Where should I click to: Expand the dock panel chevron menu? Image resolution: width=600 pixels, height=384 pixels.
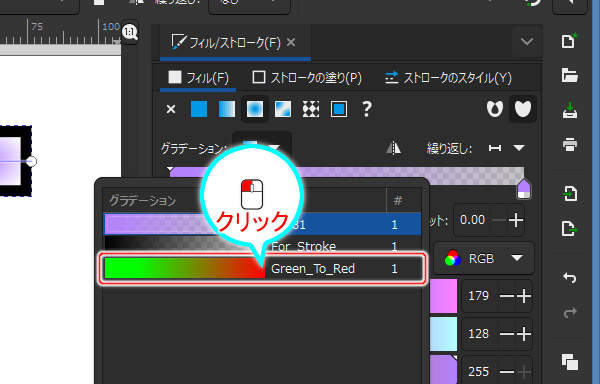click(x=527, y=41)
